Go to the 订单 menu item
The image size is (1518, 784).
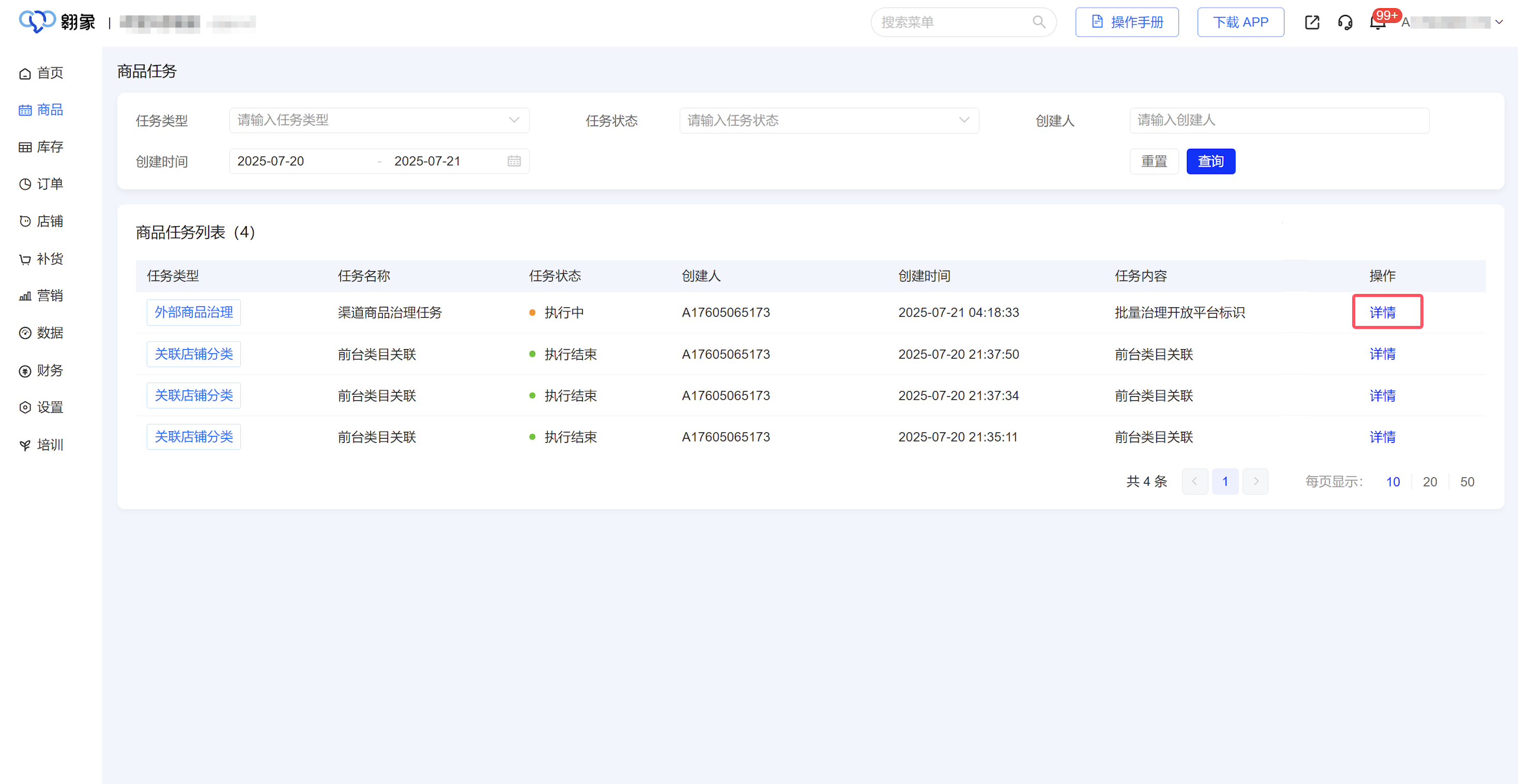coord(50,184)
